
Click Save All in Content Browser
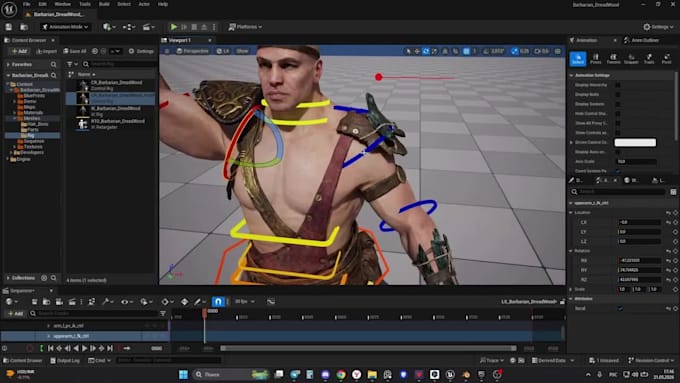click(x=75, y=51)
